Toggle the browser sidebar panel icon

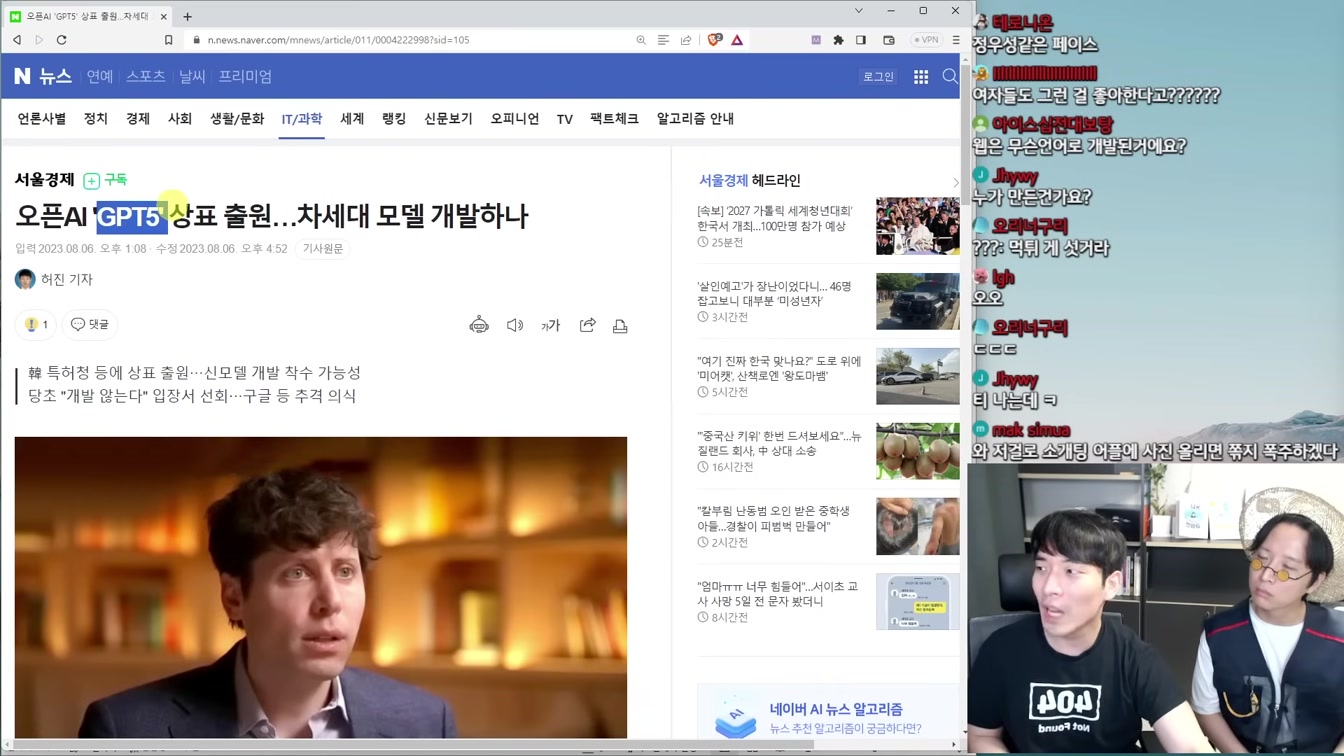(x=861, y=40)
